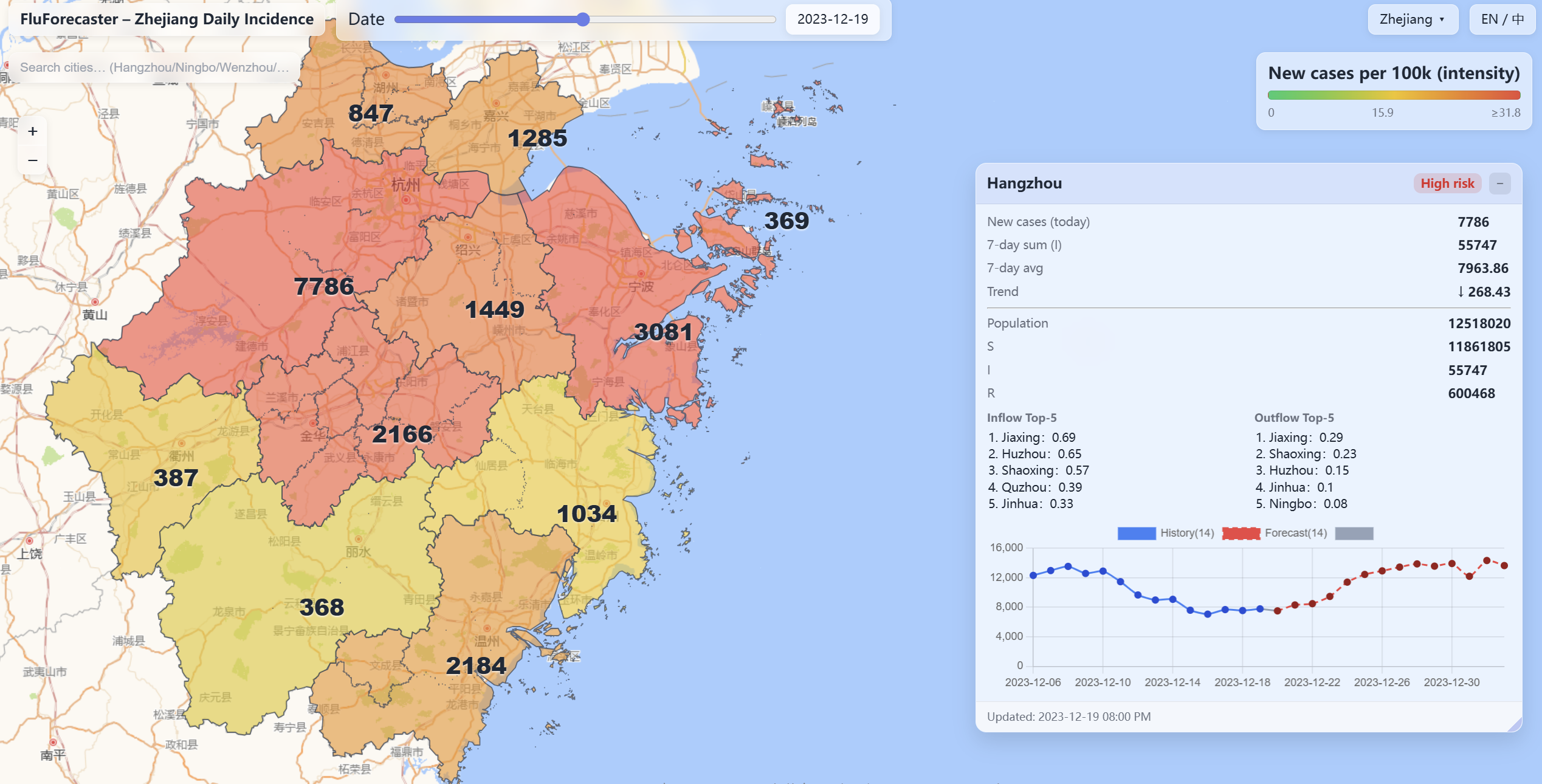Select Zhoushan islands labeled 369
The height and width of the screenshot is (784, 1542).
click(x=786, y=221)
